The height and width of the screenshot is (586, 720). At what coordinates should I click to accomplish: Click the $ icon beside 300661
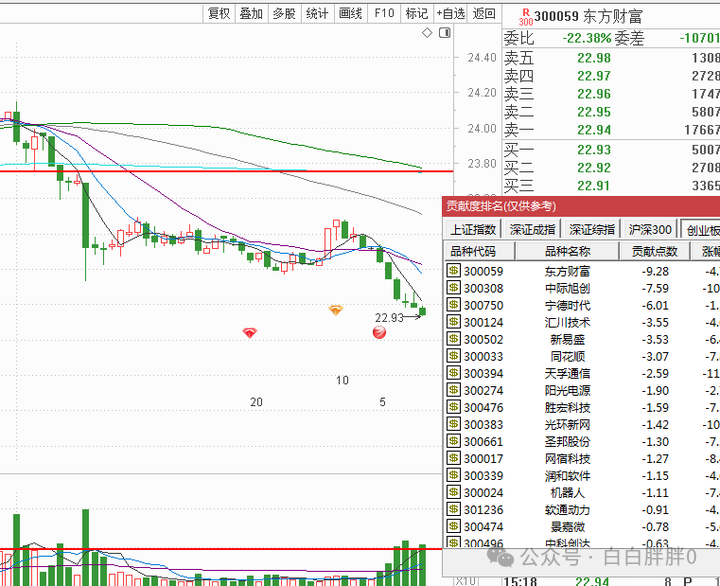tap(453, 440)
